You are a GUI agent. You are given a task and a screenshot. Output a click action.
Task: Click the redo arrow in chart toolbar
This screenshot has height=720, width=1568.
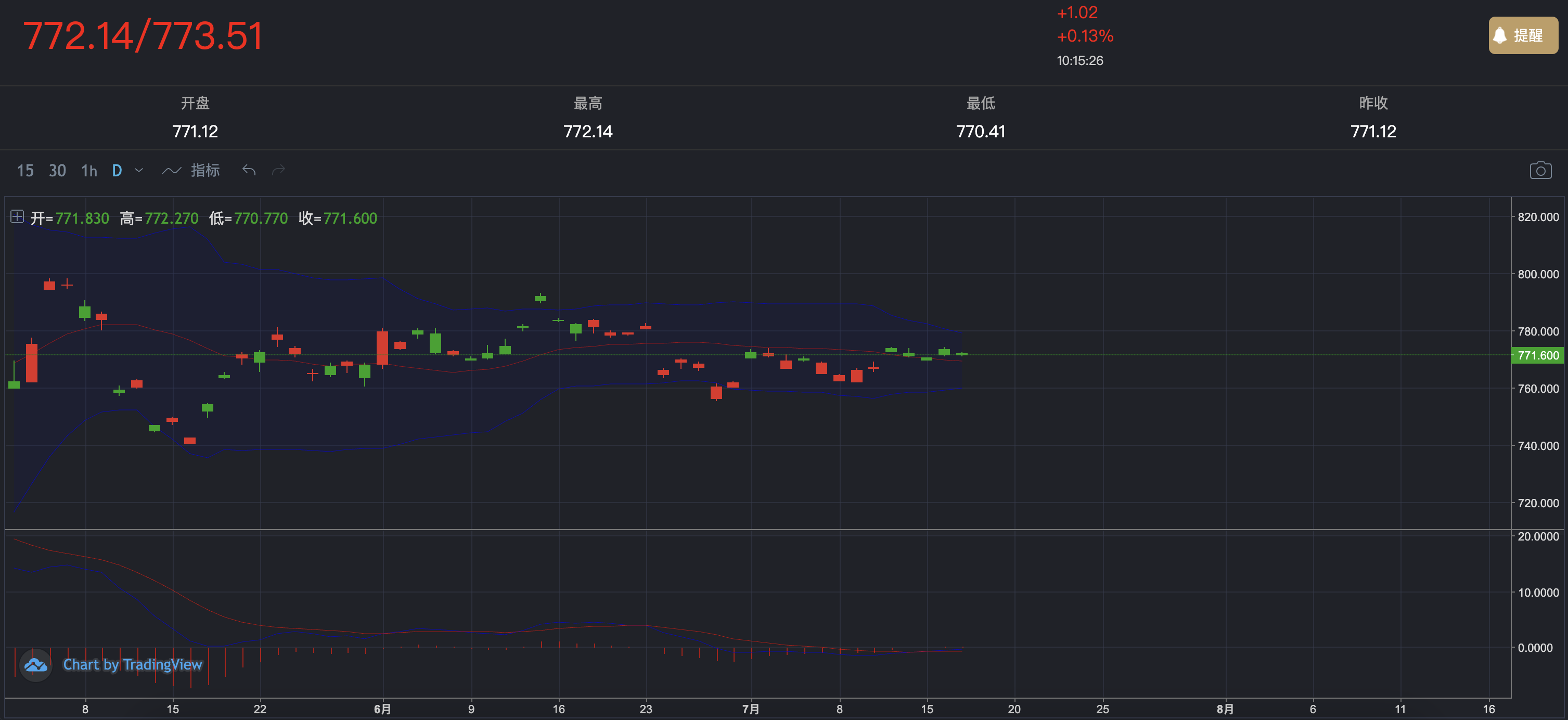278,171
